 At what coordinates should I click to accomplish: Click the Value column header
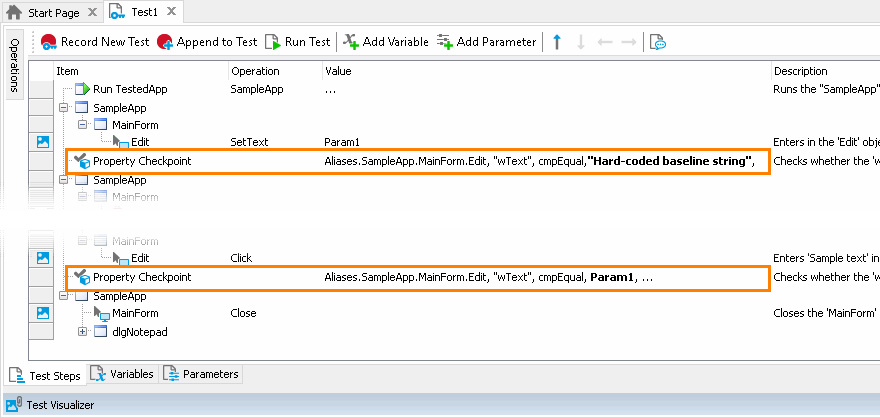click(x=547, y=71)
